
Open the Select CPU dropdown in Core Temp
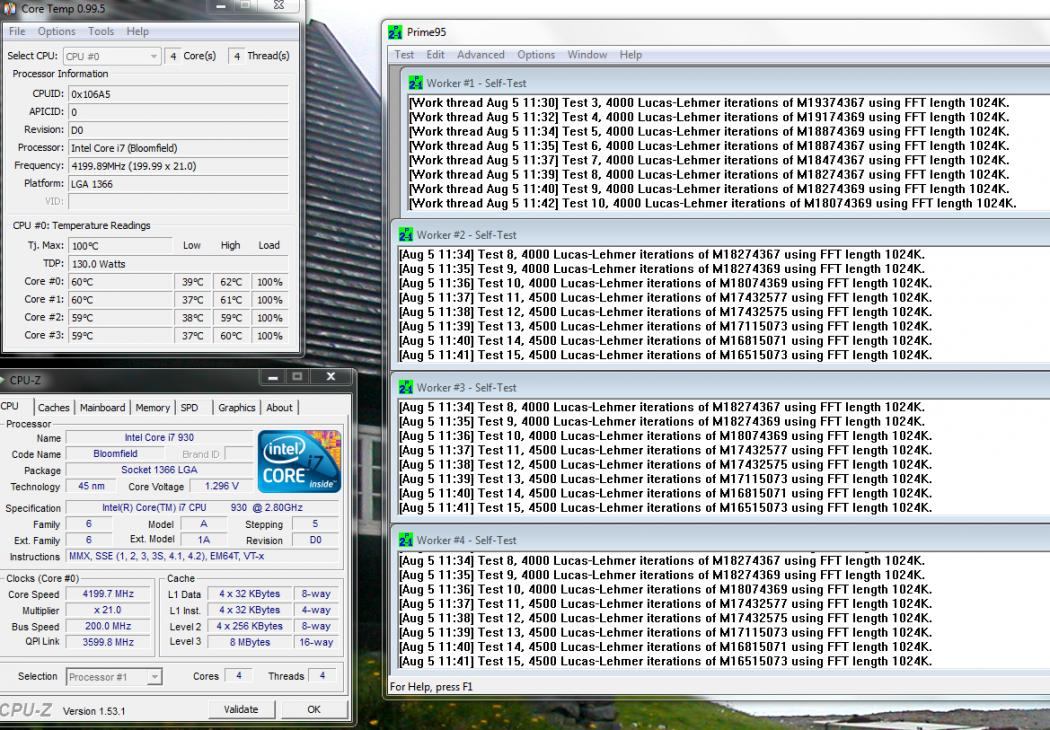(112, 56)
